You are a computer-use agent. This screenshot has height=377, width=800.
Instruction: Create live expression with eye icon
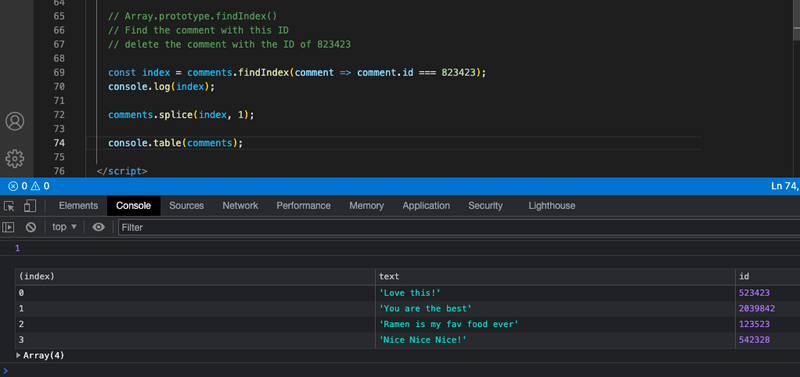[98, 227]
